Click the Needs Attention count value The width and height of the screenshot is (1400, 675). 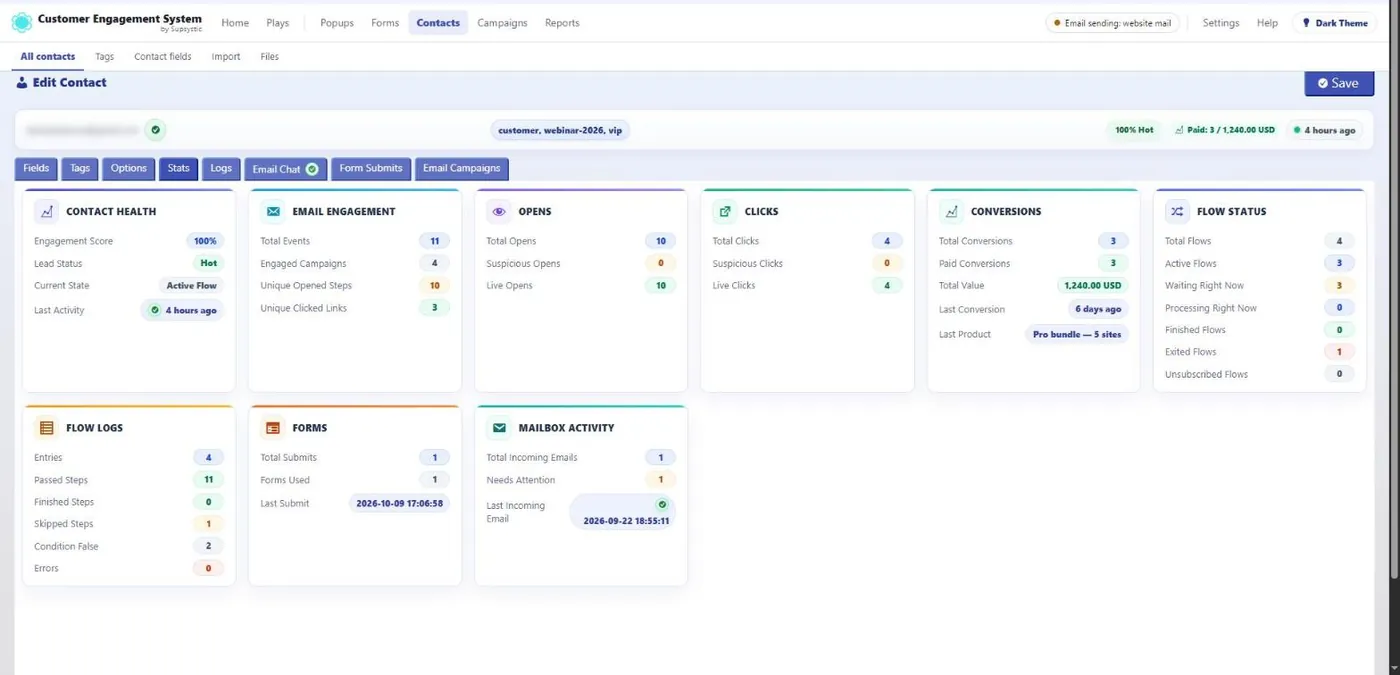click(x=660, y=480)
